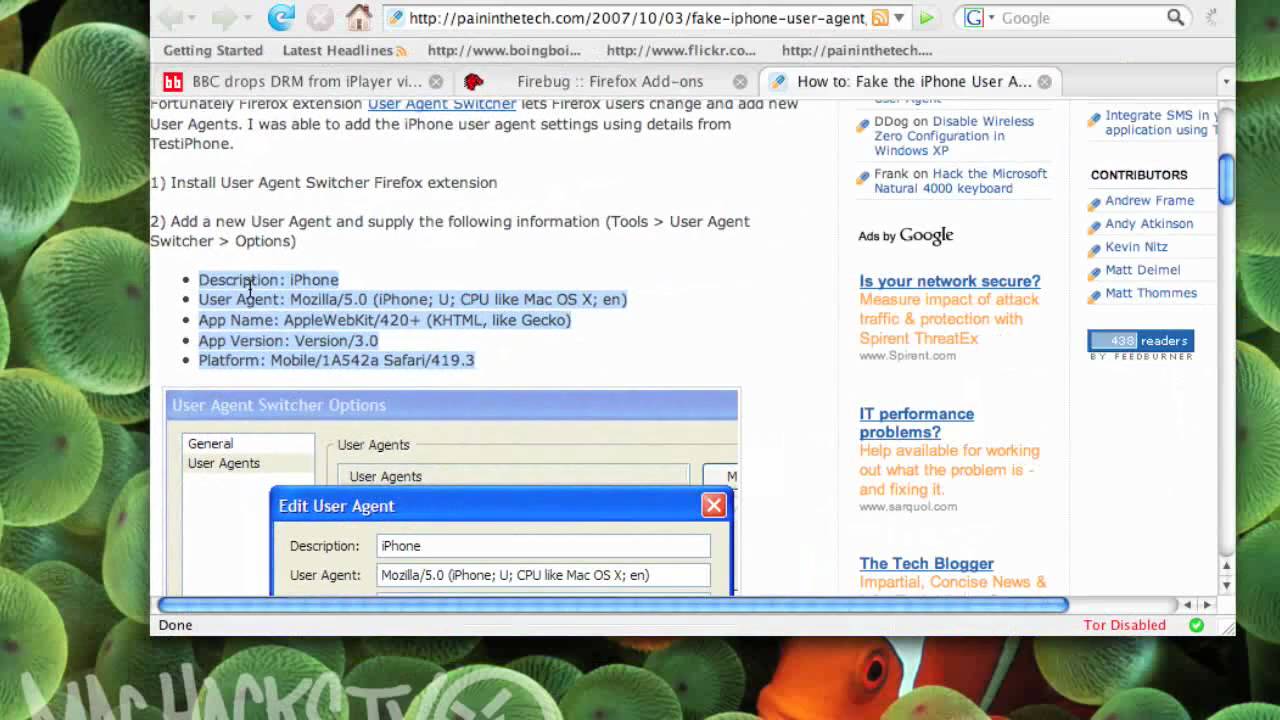
Task: Close the Firebug Firefox Add-ons tab
Action: pos(740,82)
